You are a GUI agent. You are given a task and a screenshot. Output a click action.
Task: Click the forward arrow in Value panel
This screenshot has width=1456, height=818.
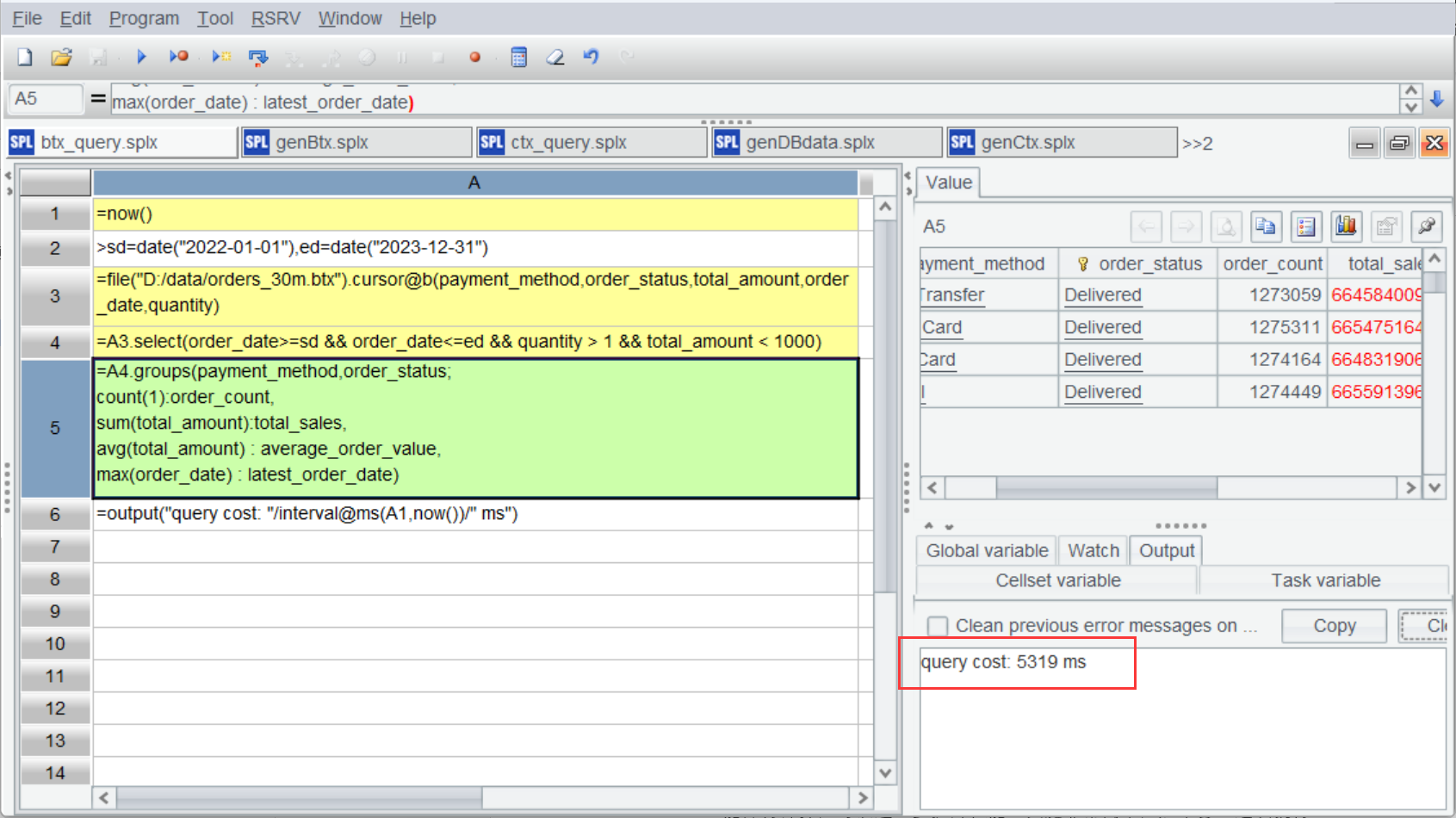pyautogui.click(x=1186, y=226)
